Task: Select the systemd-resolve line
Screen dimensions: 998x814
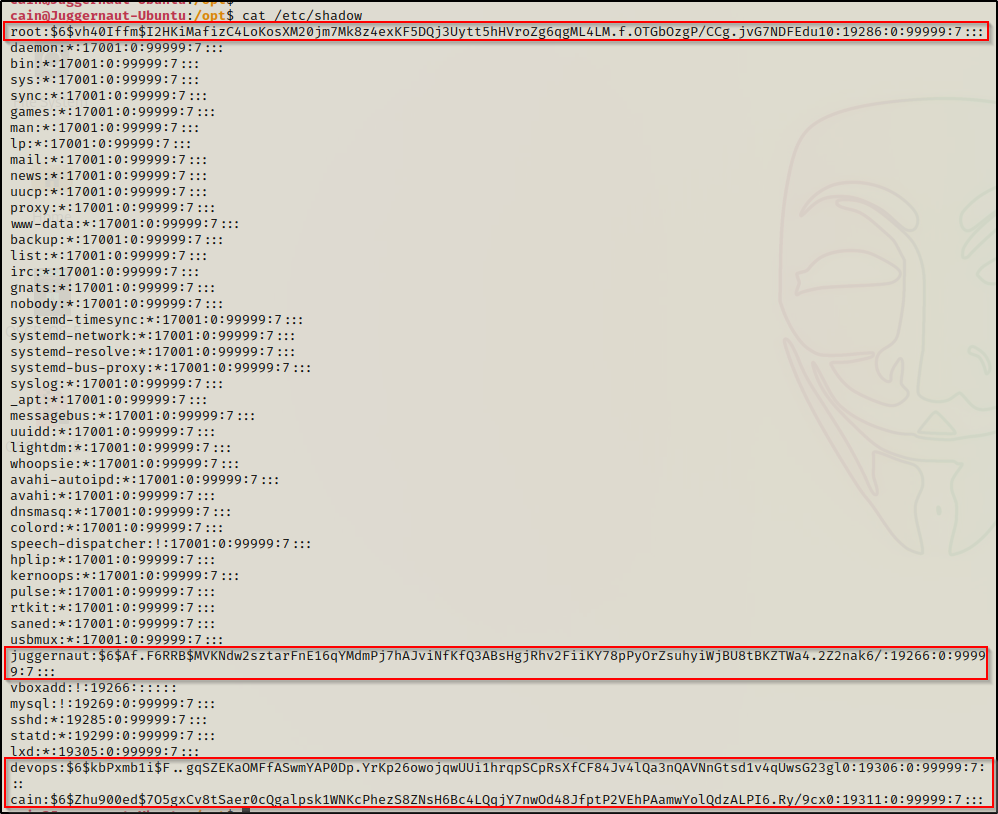Action: point(153,351)
